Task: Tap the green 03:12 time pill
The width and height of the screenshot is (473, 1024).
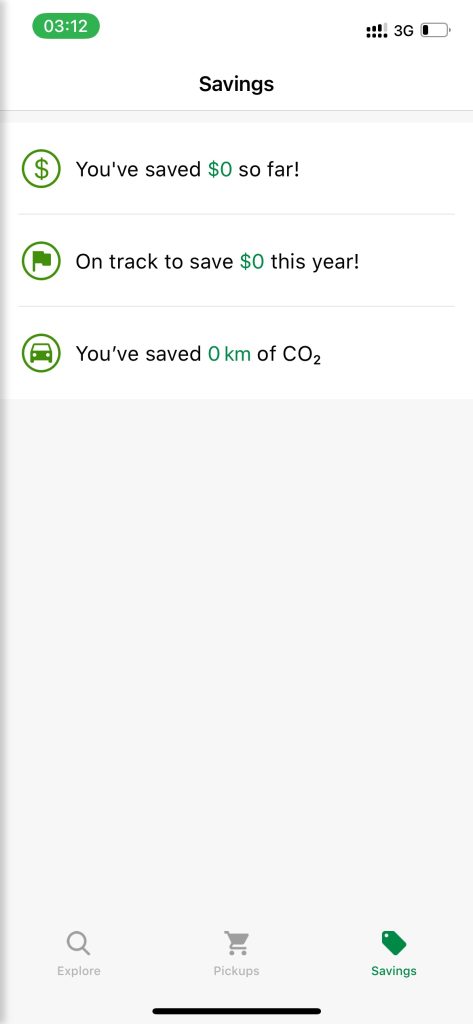Action: pyautogui.click(x=66, y=26)
